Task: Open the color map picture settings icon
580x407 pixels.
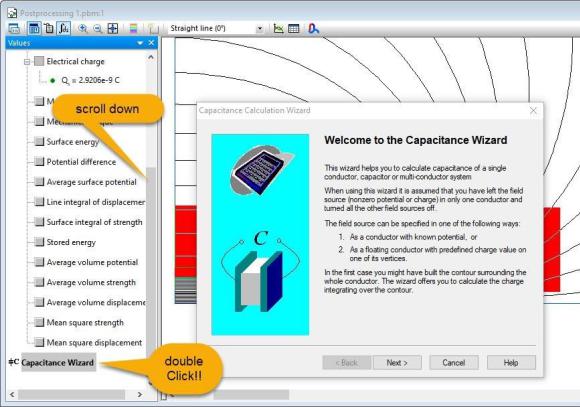Action: (x=134, y=28)
